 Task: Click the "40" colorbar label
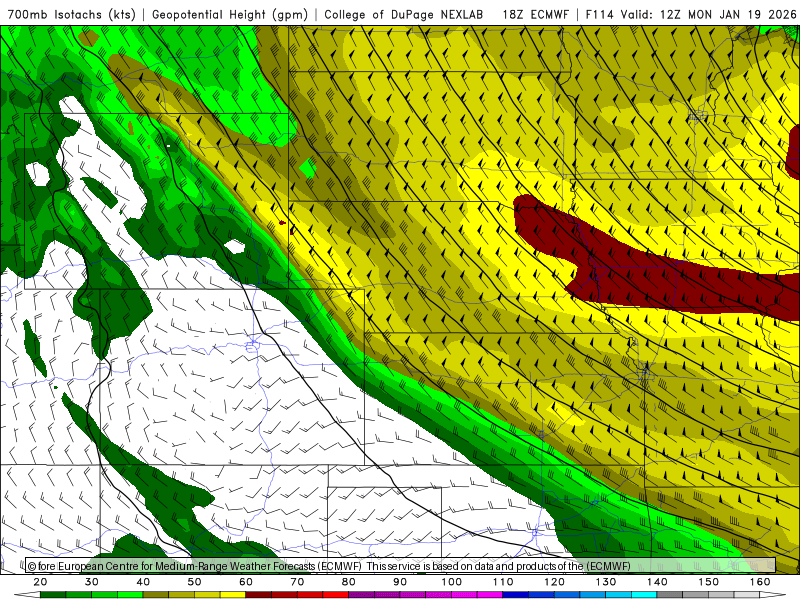(143, 582)
